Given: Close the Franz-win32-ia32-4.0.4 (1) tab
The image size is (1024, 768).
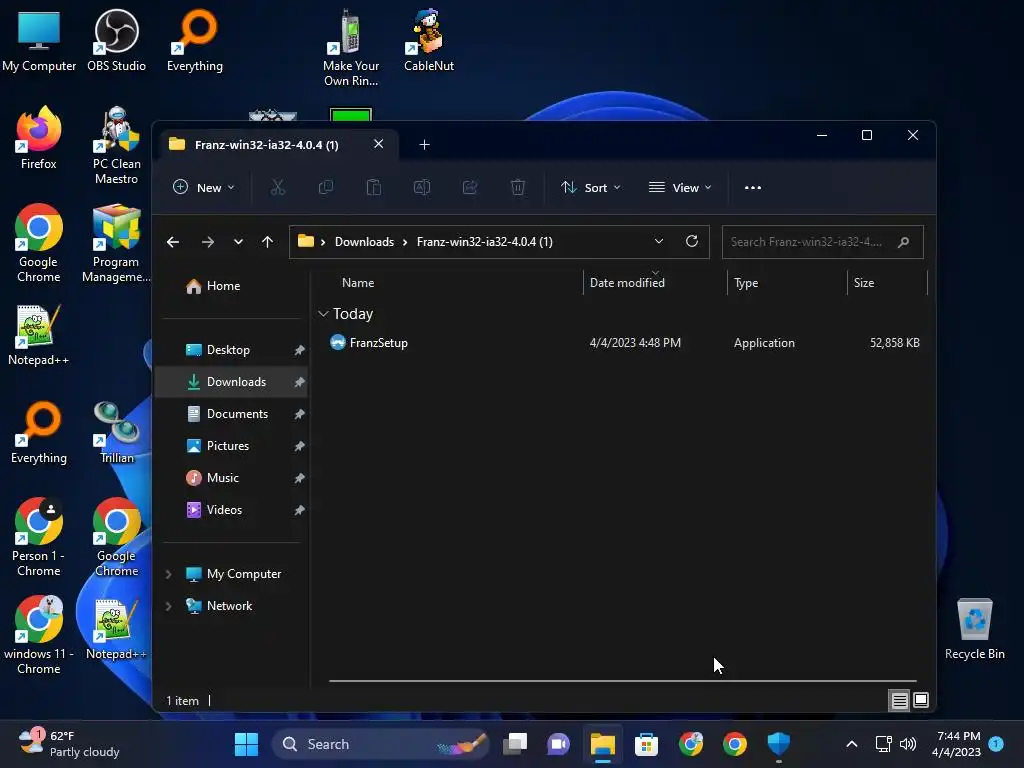Looking at the screenshot, I should (x=378, y=144).
